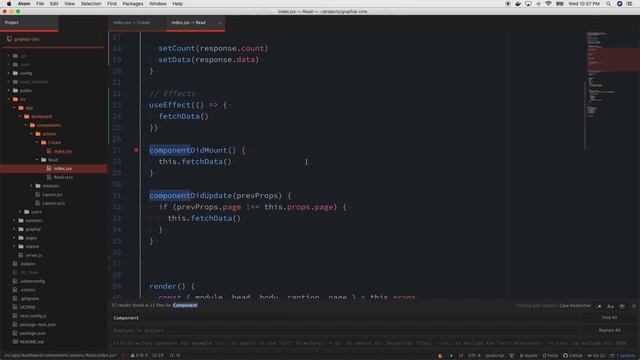The width and height of the screenshot is (640, 360).
Task: Focus the Replace in project field
Action: pyautogui.click(x=345, y=330)
